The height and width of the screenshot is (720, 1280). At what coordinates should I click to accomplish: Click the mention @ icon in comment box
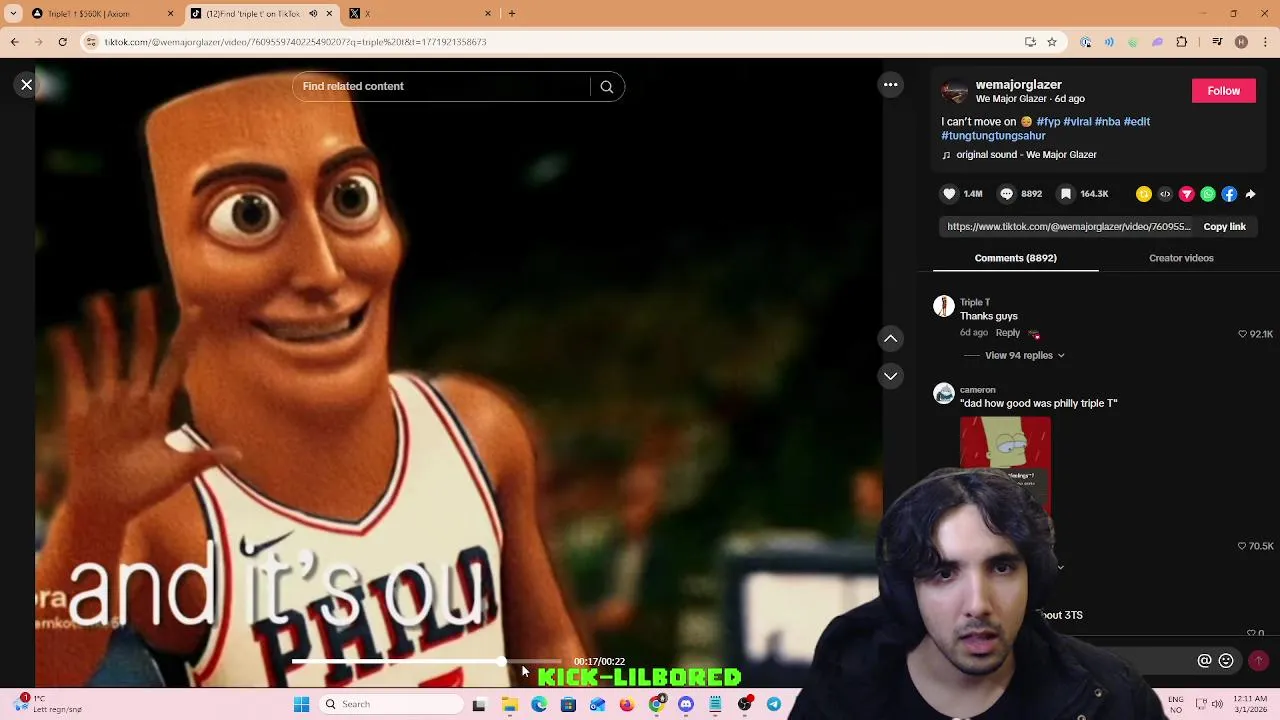pyautogui.click(x=1204, y=661)
